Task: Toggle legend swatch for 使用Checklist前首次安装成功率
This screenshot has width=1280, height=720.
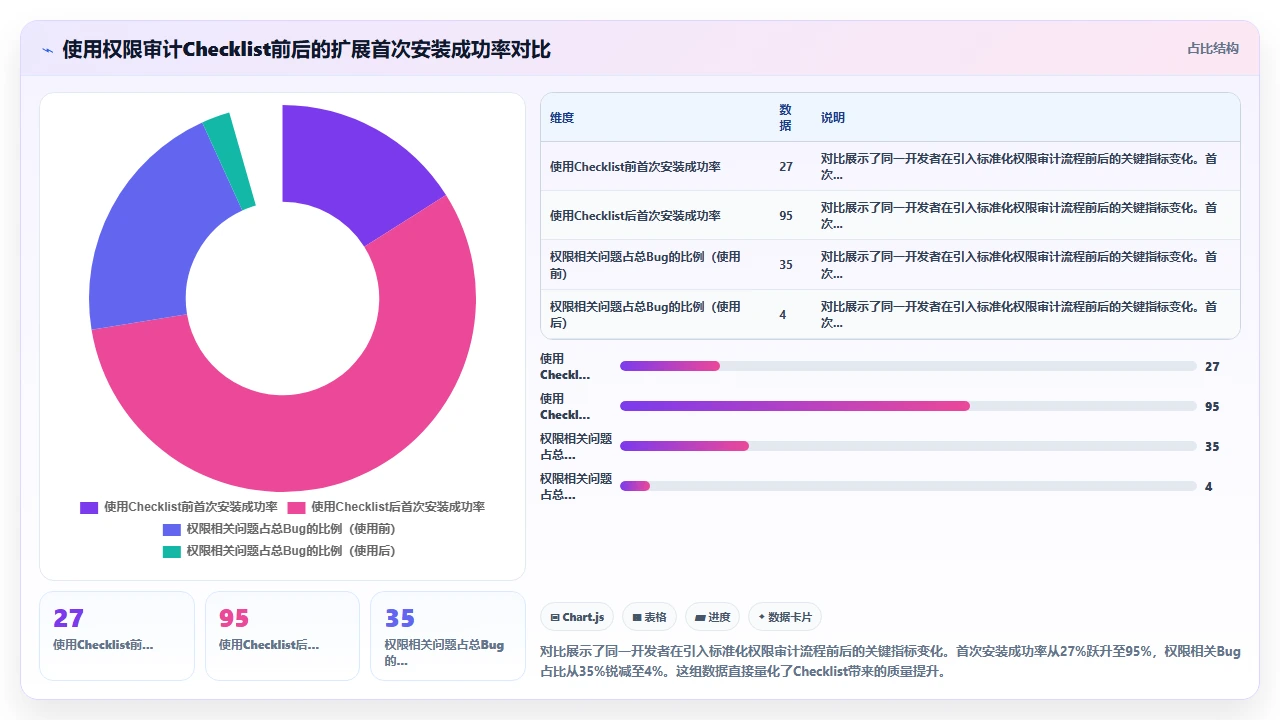Action: pos(89,508)
